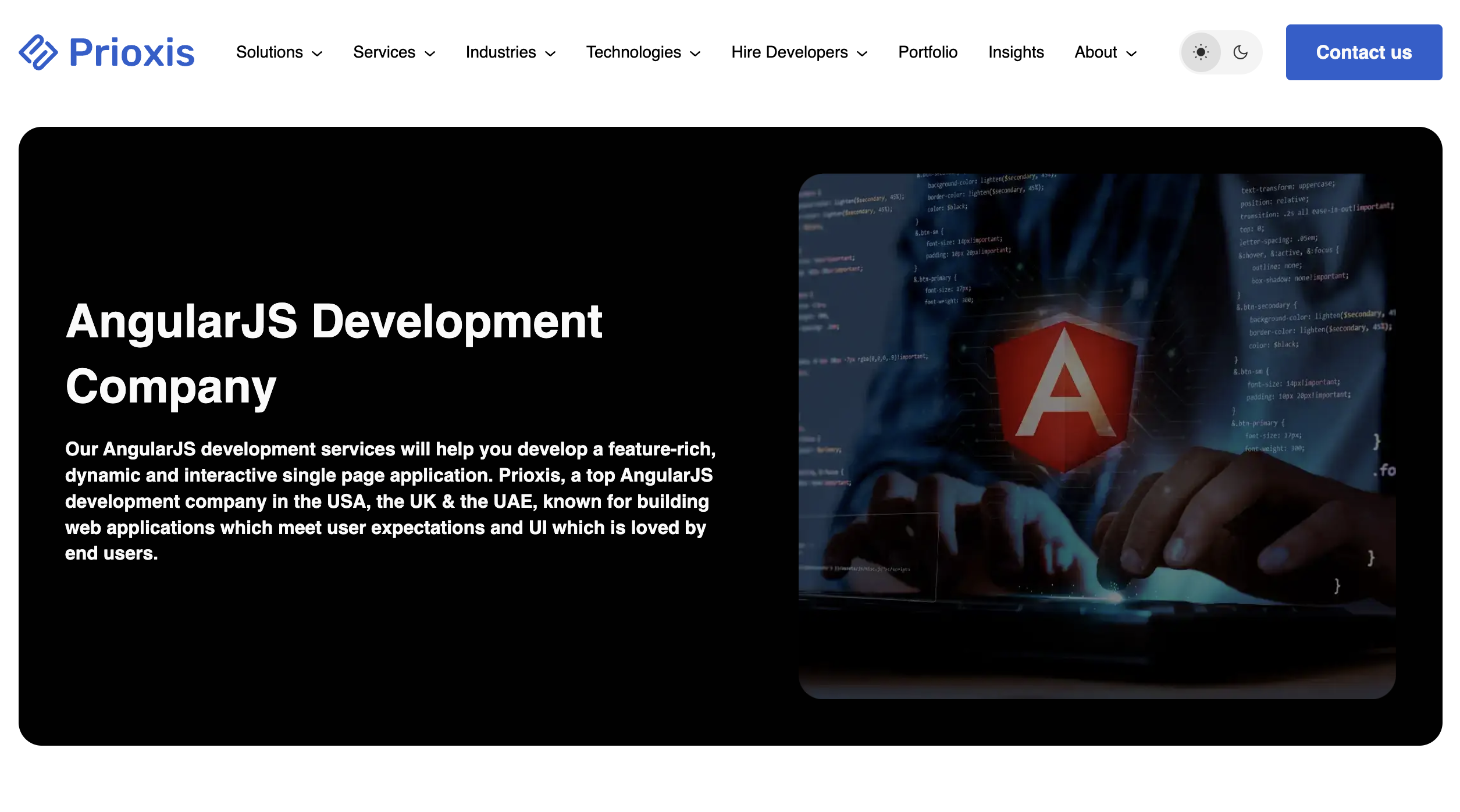Open the Industries dropdown
This screenshot has height=812, width=1460.
(x=510, y=52)
